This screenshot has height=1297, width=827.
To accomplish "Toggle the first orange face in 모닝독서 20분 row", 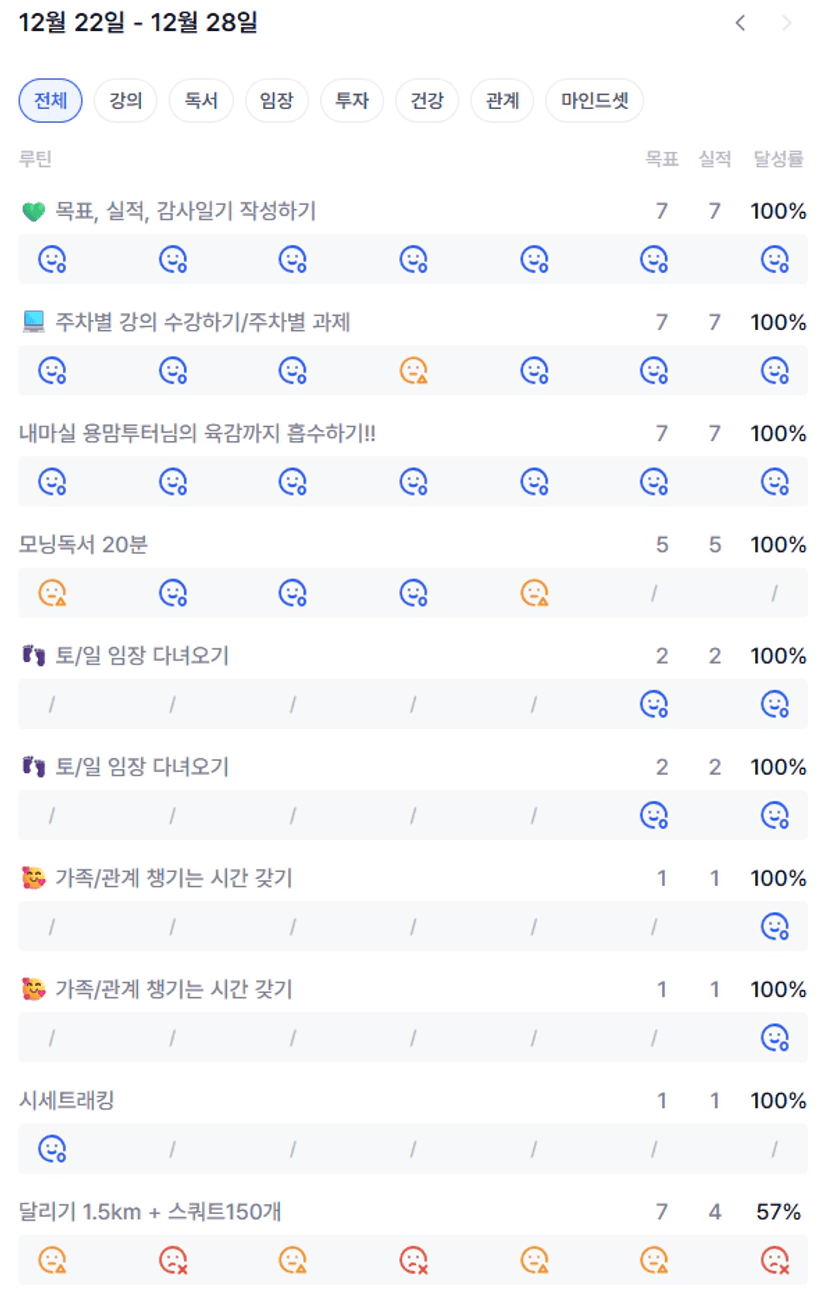I will pyautogui.click(x=52, y=593).
